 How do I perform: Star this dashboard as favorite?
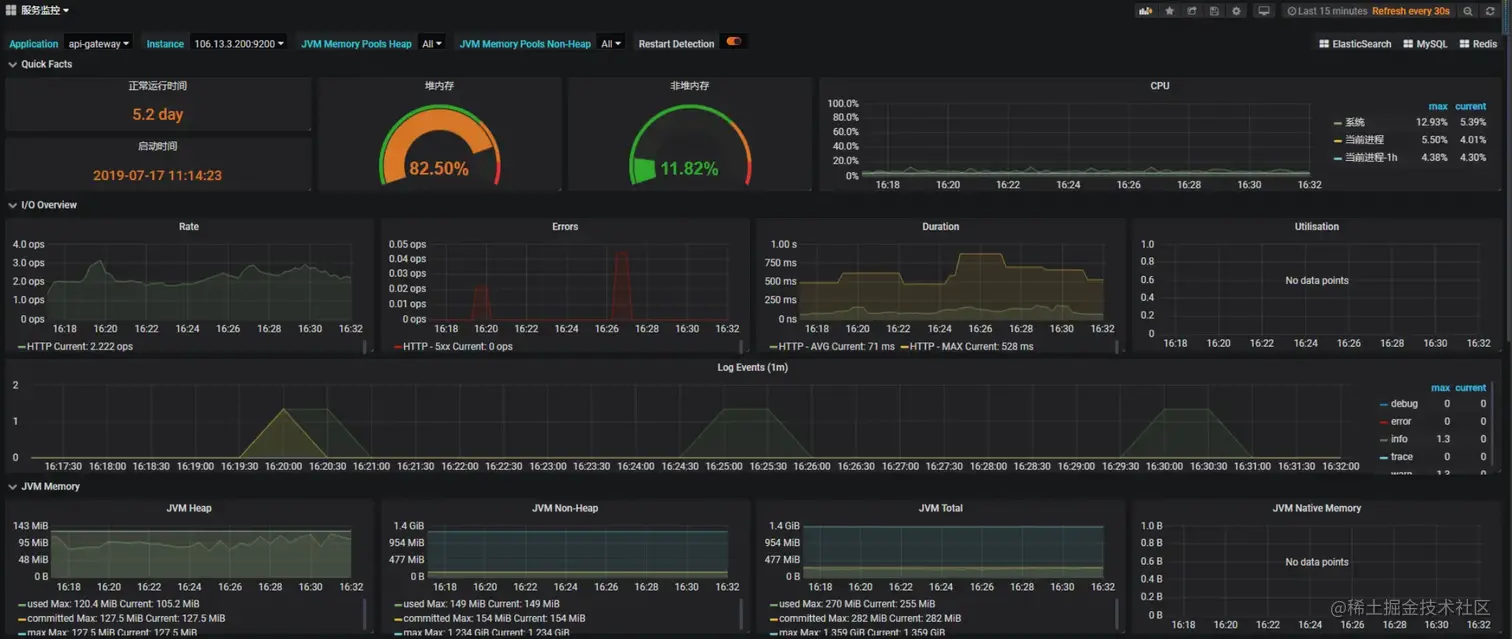(x=1169, y=11)
